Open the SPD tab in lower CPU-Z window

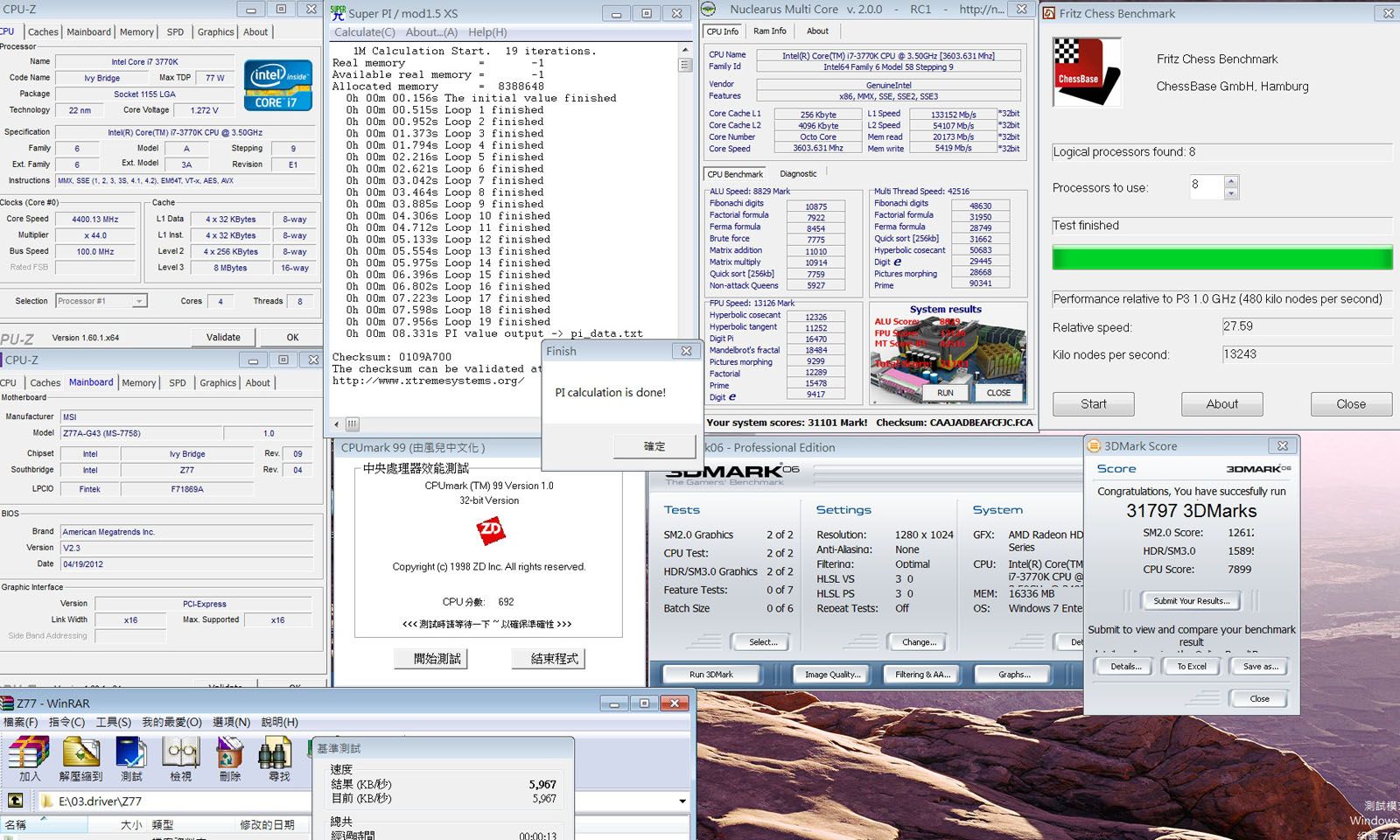178,382
